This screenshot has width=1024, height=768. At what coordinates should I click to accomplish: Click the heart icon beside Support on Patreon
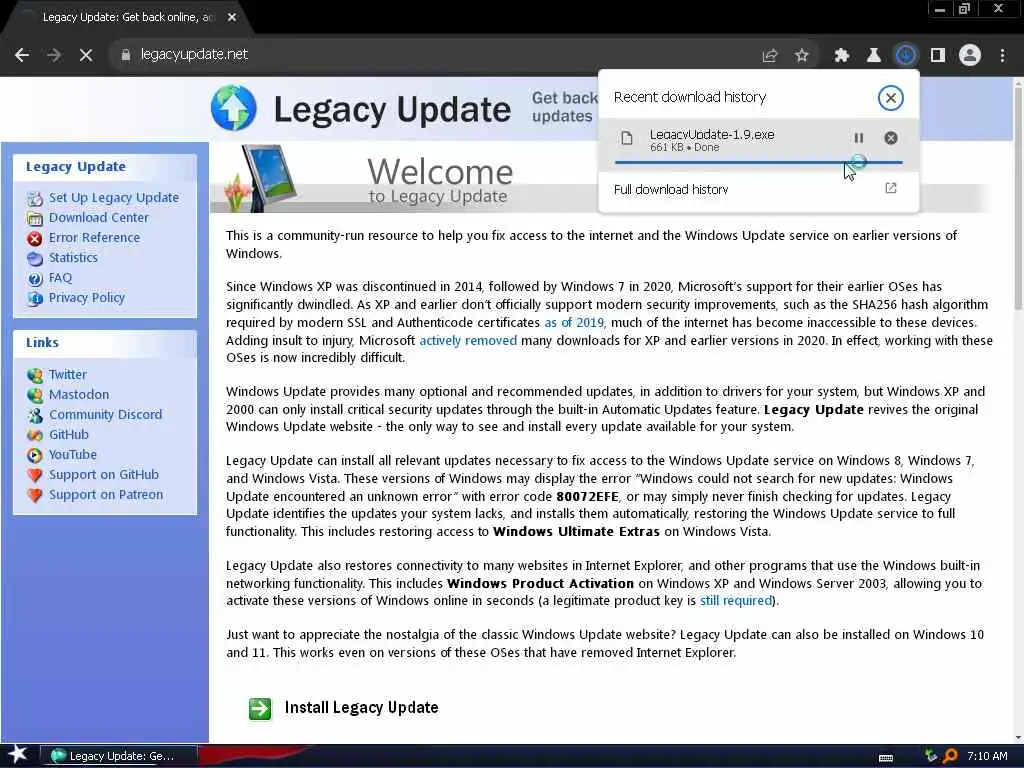35,496
